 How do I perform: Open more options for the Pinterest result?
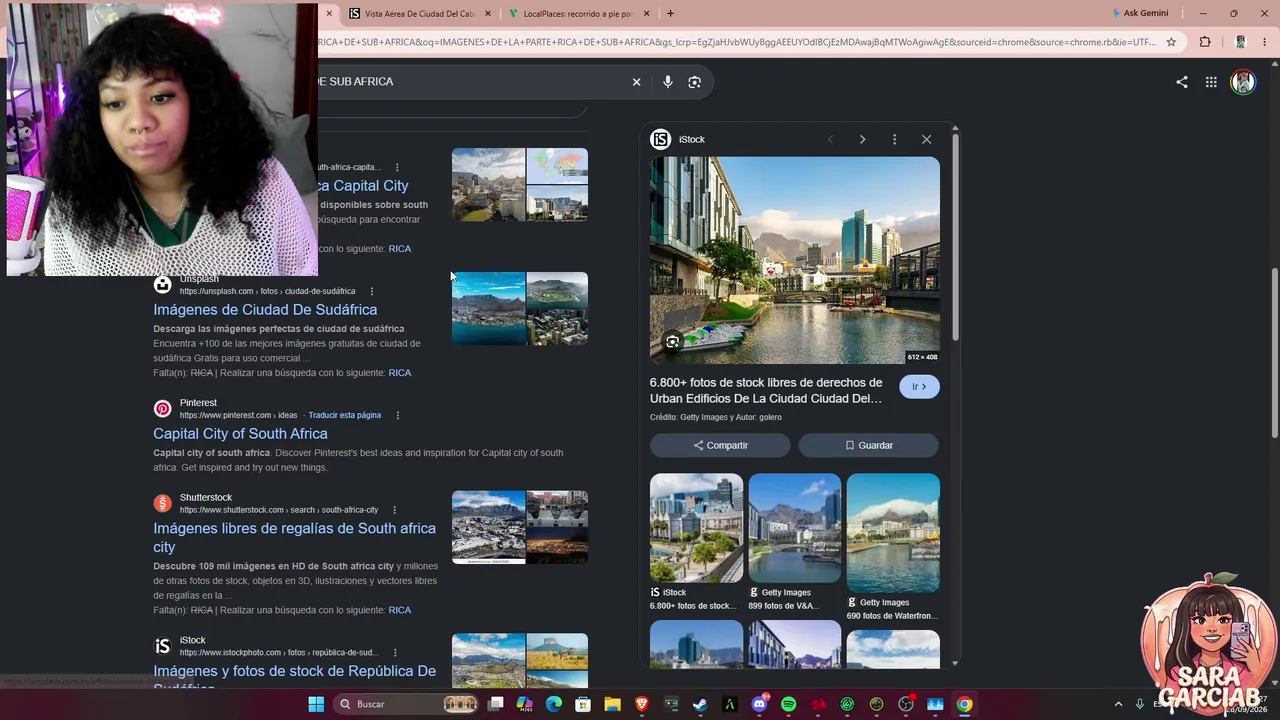397,415
